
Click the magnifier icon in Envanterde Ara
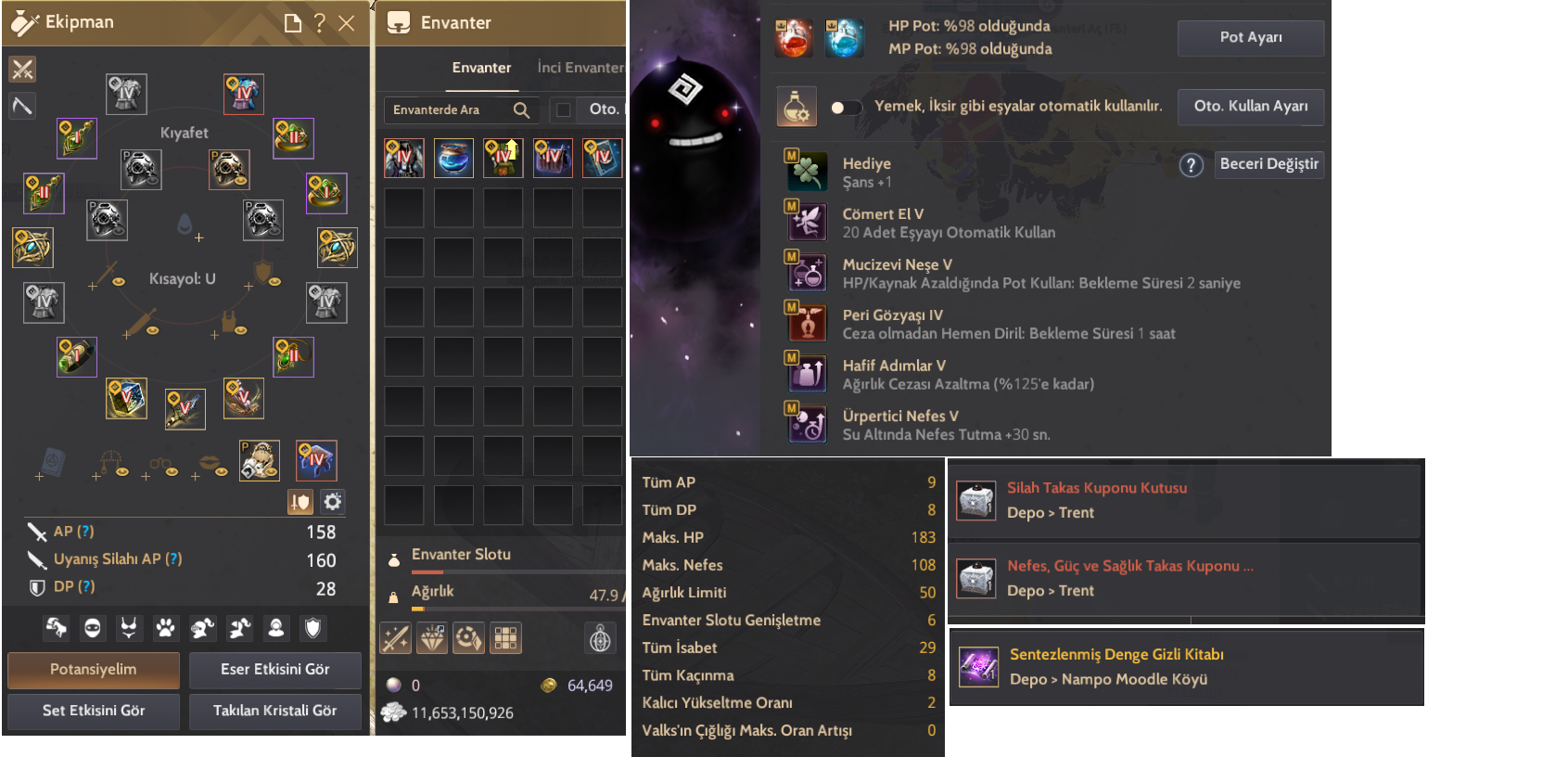(522, 110)
